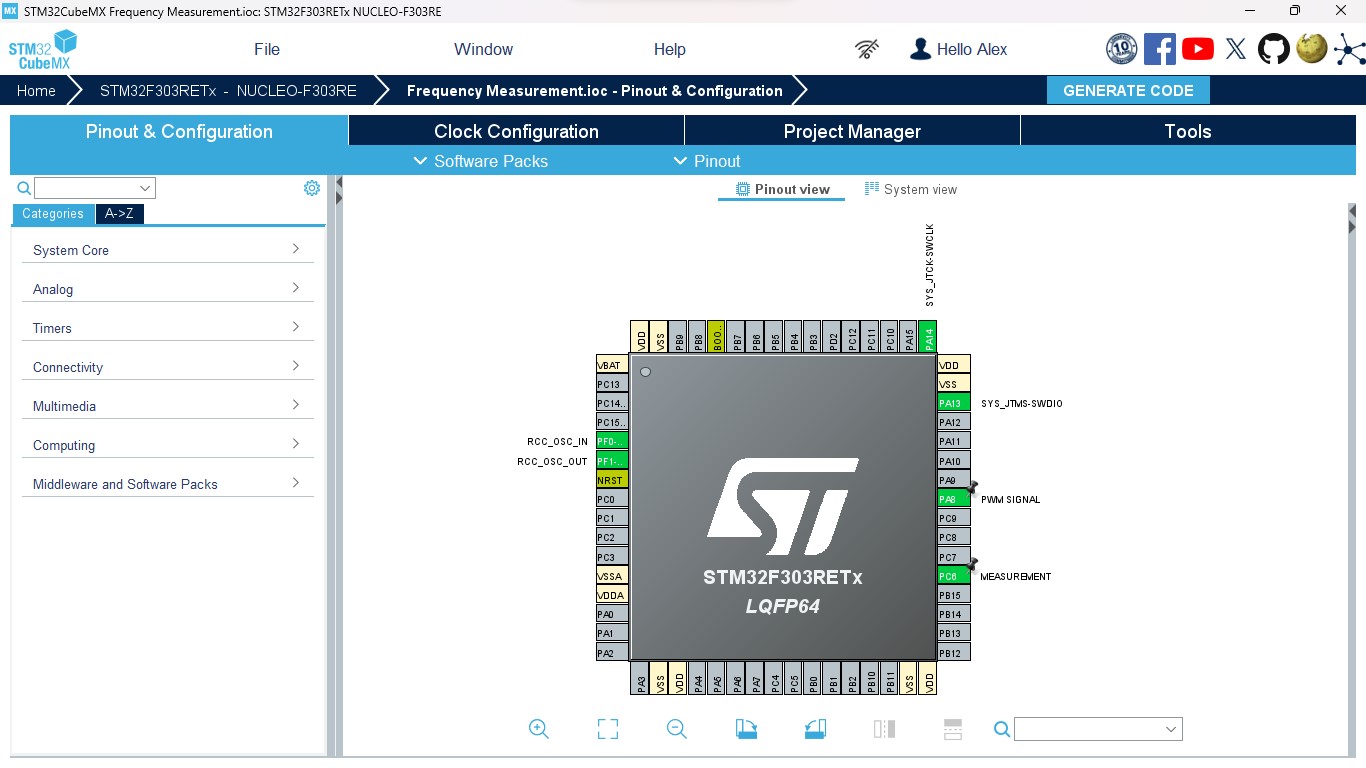Click the ST 10 years anniversary badge
Image resolution: width=1366 pixels, height=768 pixels.
1122,49
